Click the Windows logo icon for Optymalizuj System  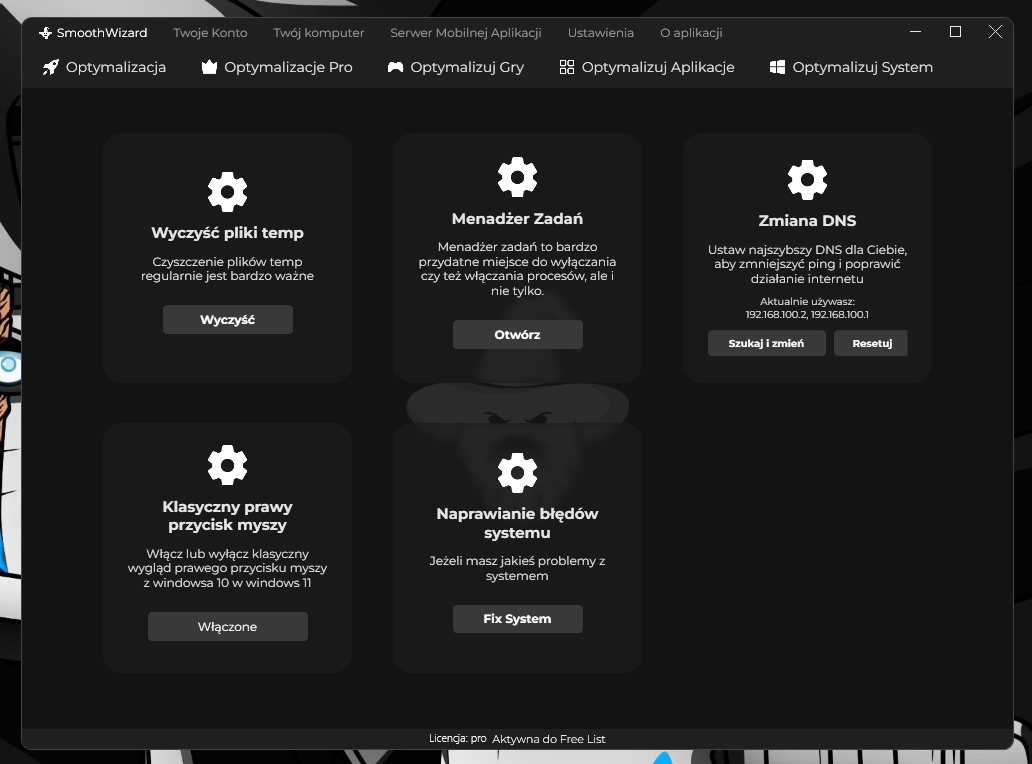point(777,67)
